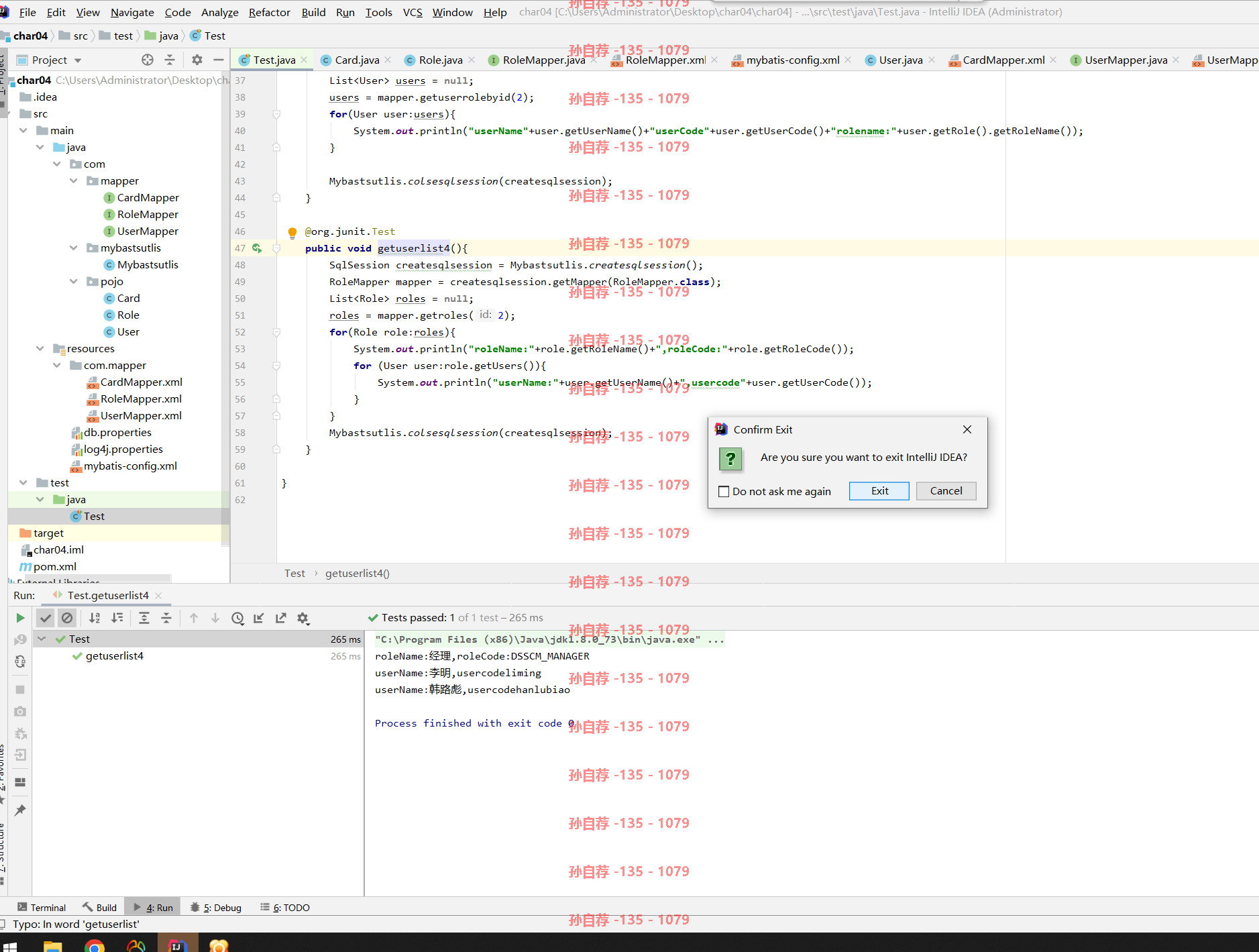Click the Import Tests icon
This screenshot has width=1259, height=952.
259,618
